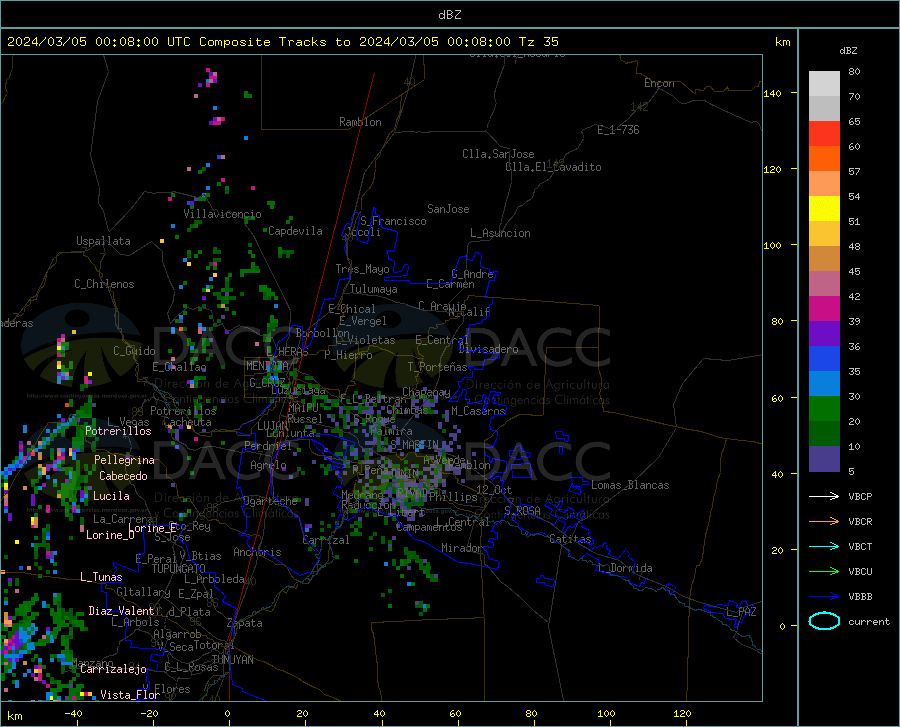The image size is (900, 727).
Task: Click the blue VBBB arrow icon
Action: point(824,596)
